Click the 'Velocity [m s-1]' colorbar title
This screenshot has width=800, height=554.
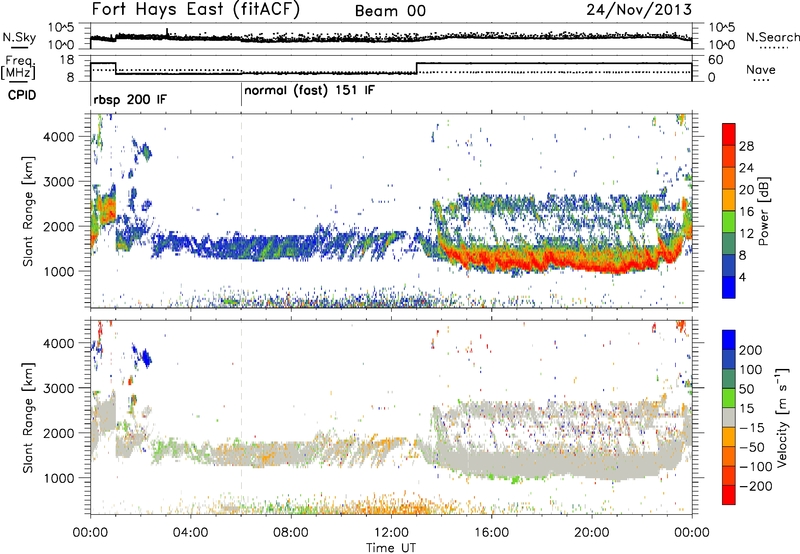tap(782, 417)
